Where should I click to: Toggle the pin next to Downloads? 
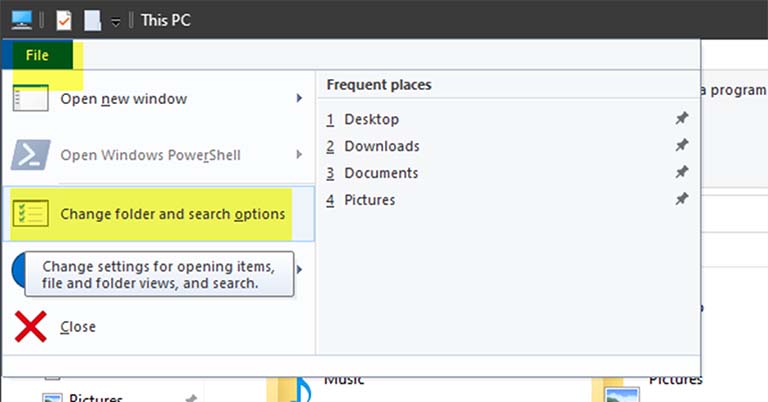coord(681,146)
